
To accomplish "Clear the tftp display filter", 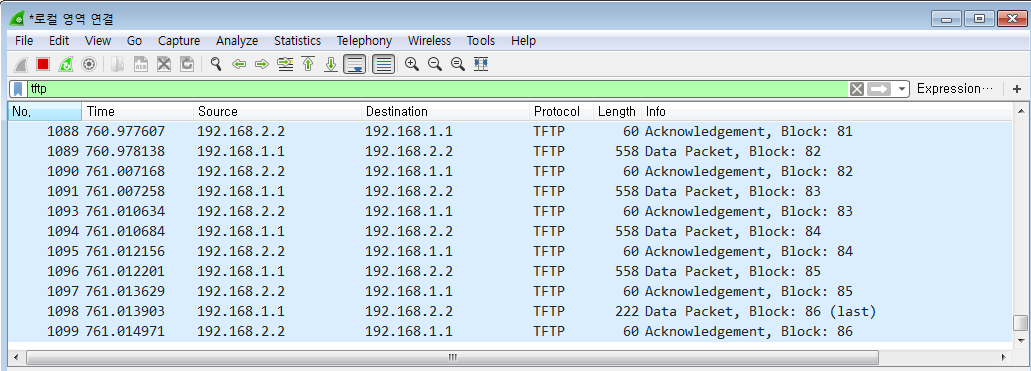I will [856, 89].
